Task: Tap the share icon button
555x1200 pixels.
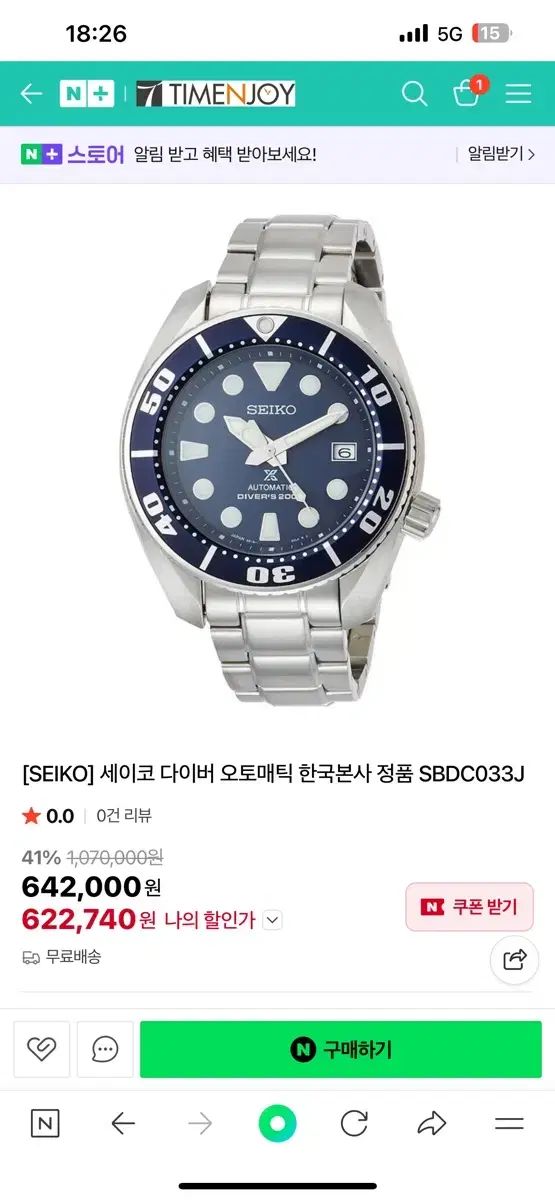Action: coord(514,961)
